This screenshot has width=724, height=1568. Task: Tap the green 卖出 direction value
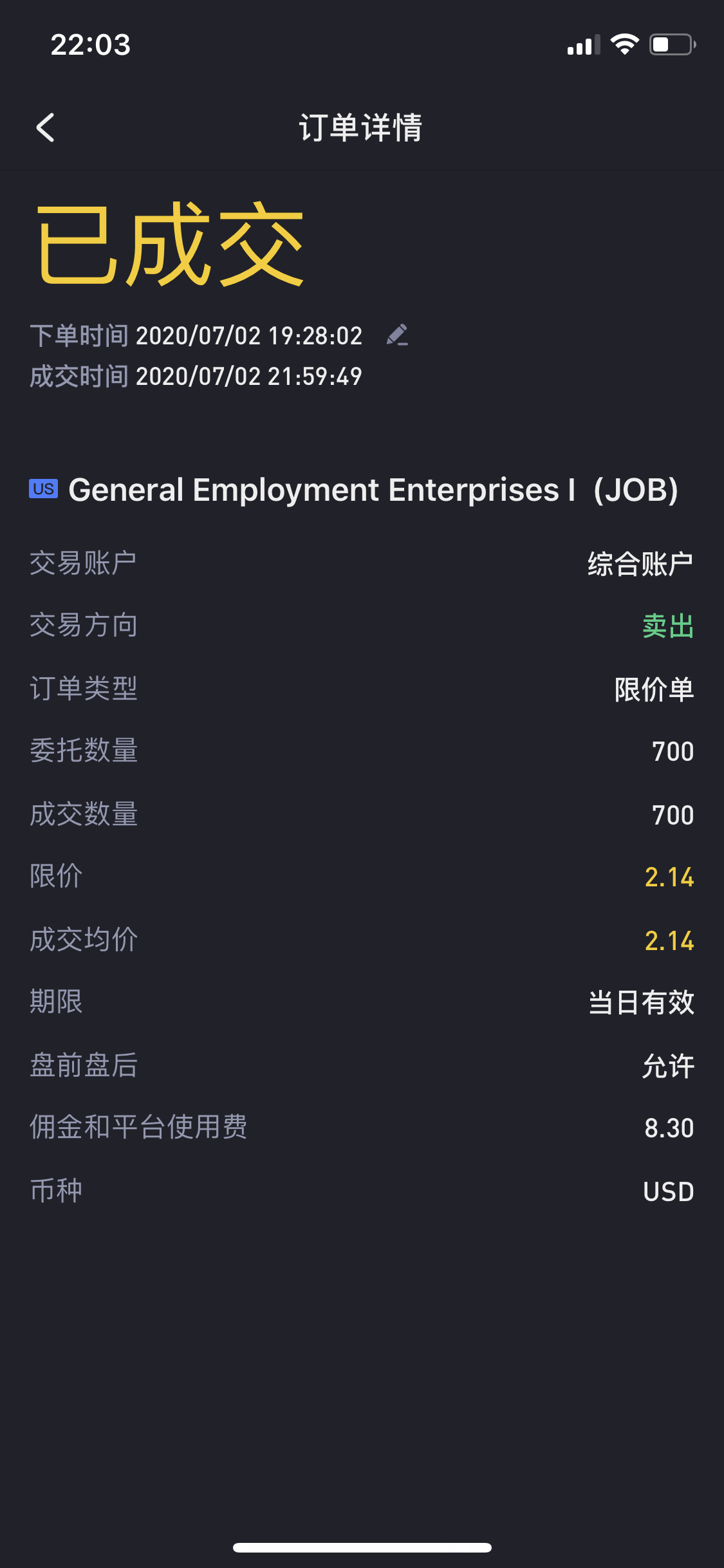click(x=668, y=626)
